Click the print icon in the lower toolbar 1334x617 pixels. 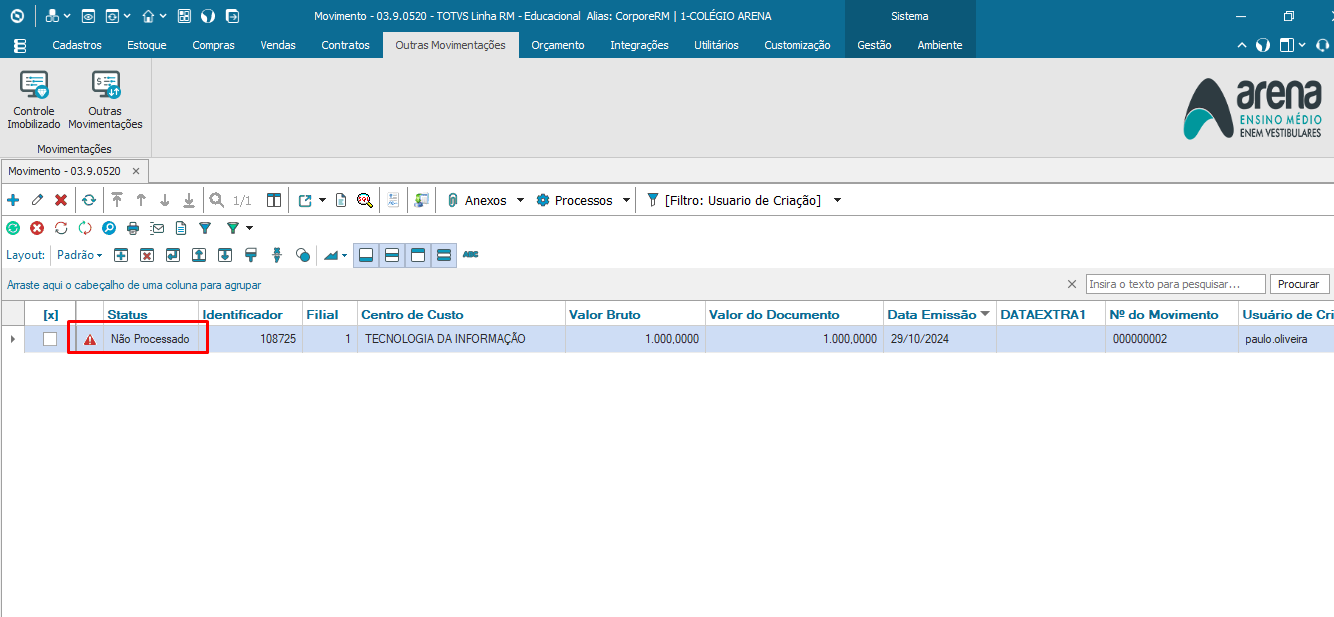point(133,228)
